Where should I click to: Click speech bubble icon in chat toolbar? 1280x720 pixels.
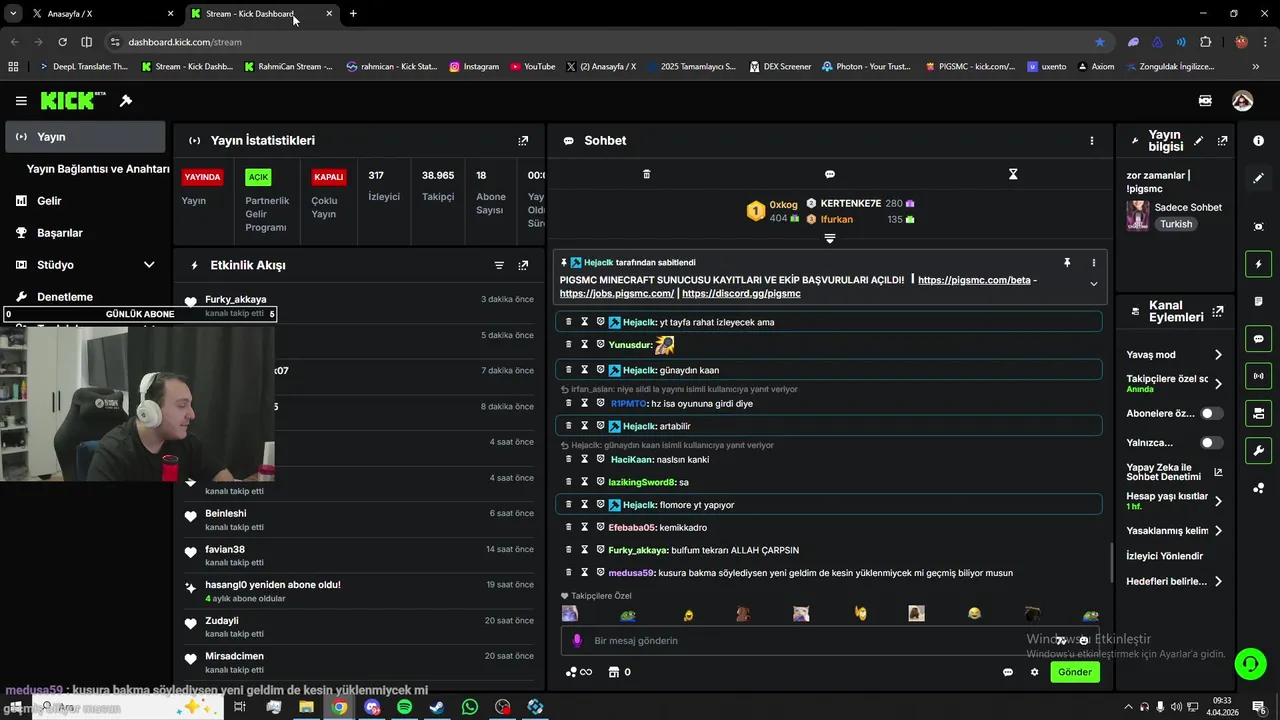(x=830, y=174)
